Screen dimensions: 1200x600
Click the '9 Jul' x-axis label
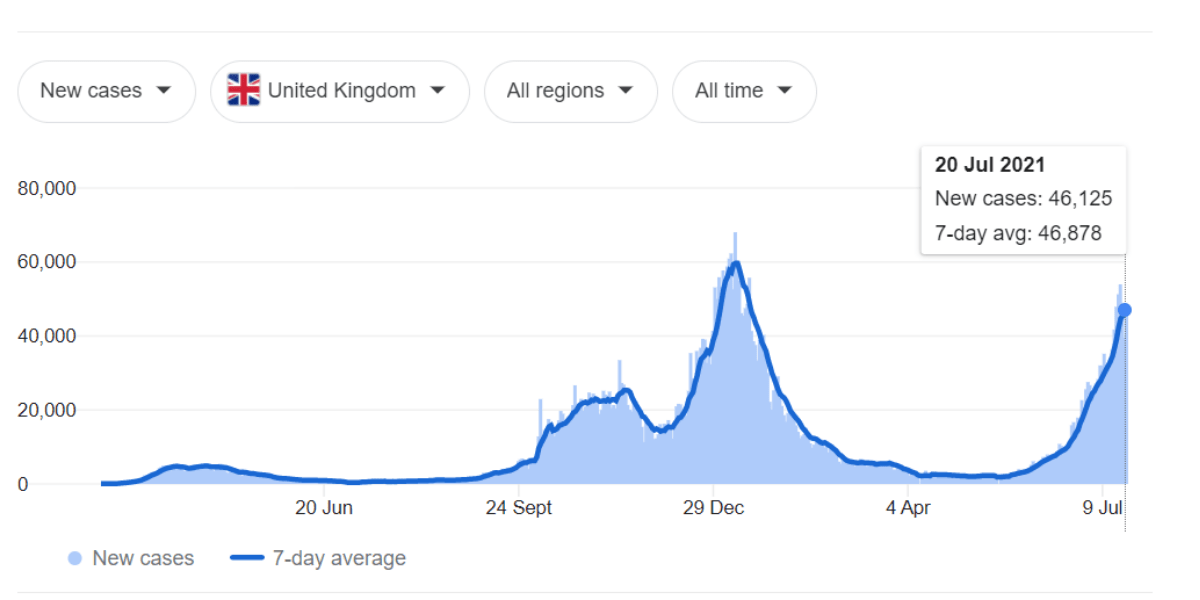point(1101,508)
